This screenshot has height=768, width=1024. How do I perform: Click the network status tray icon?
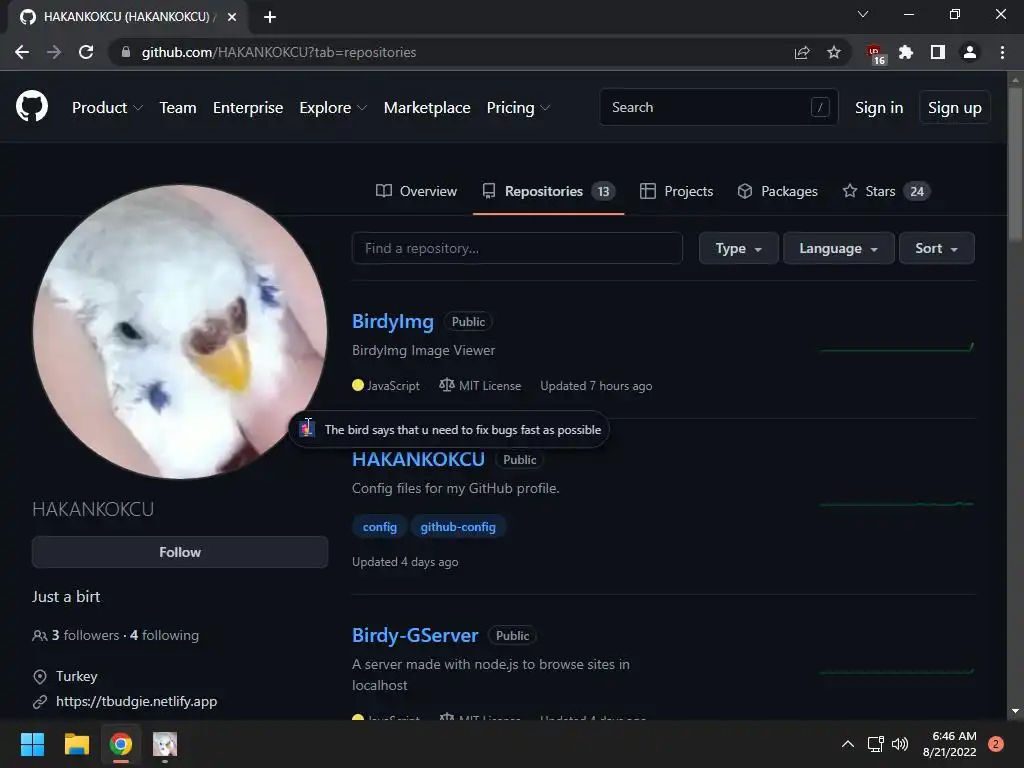(x=876, y=744)
